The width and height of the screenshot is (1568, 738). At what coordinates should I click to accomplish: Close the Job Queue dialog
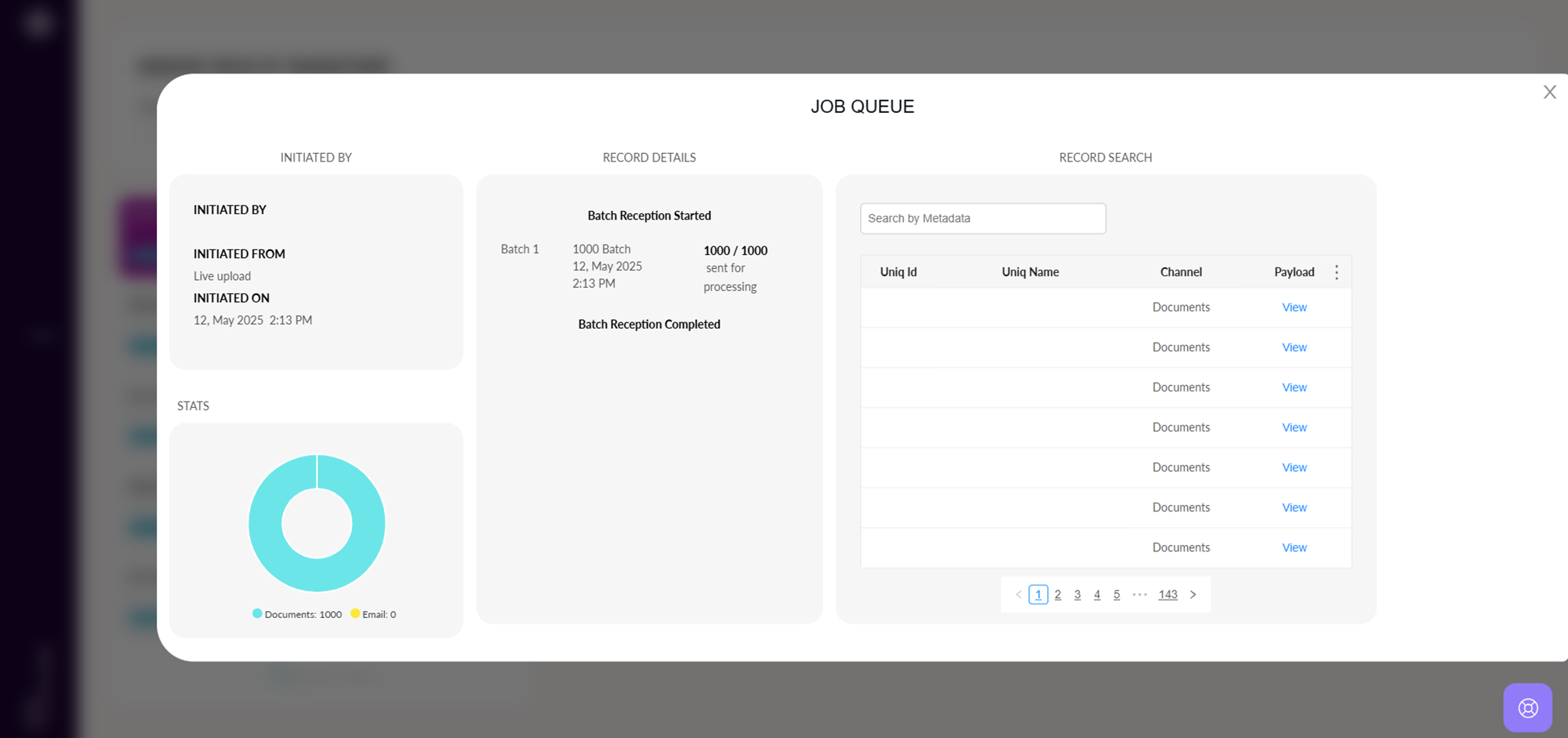tap(1549, 93)
